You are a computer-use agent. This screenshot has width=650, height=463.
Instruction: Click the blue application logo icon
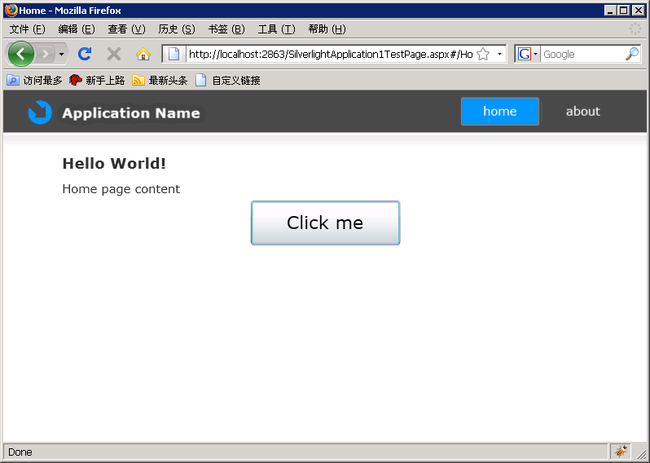(x=40, y=112)
